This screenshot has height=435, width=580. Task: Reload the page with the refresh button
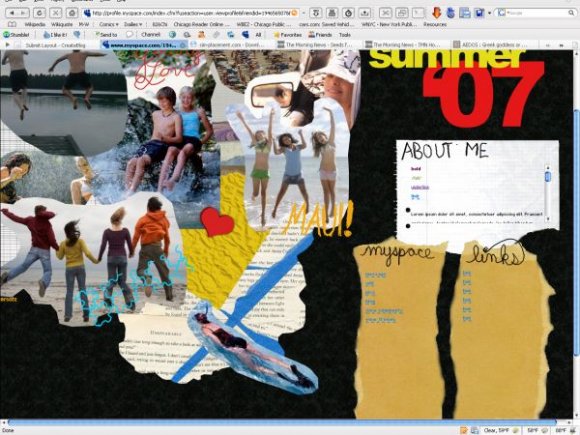(39, 13)
